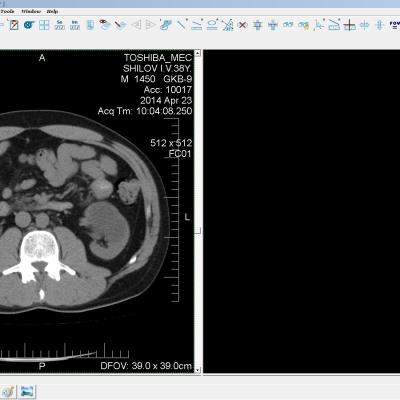Toggle the black crosshair cursor tool
The width and height of the screenshot is (400, 400).
point(349,25)
